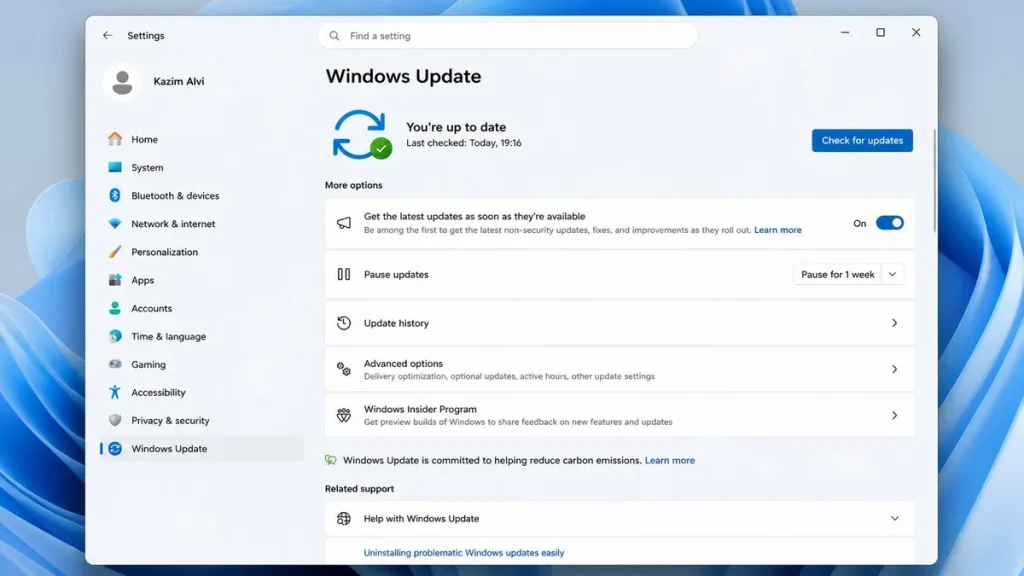Click Learn more about carbon emissions

click(x=670, y=460)
